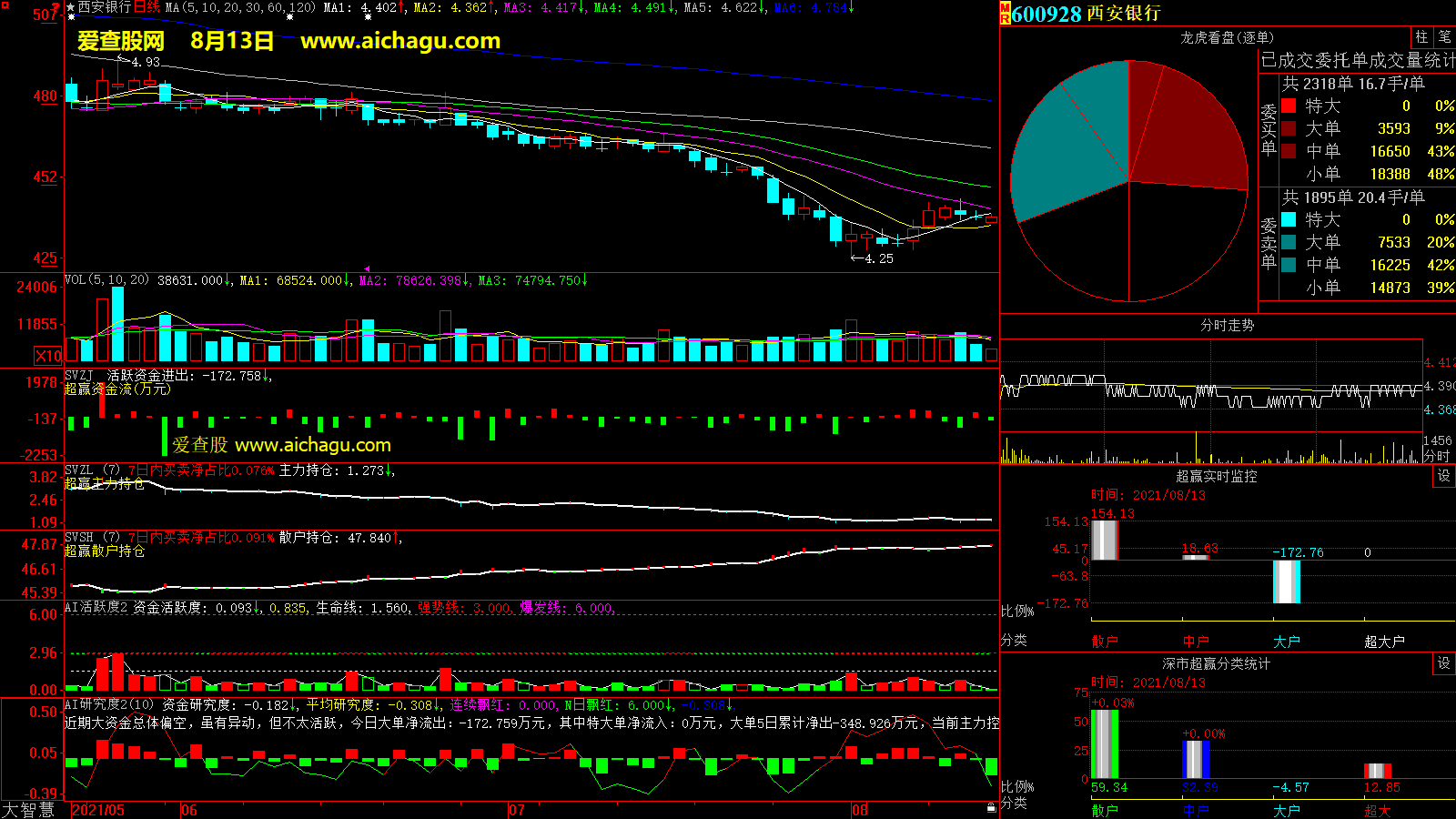
Task: Open settings 设 for 深市超赢分类统计
Action: (x=1443, y=663)
